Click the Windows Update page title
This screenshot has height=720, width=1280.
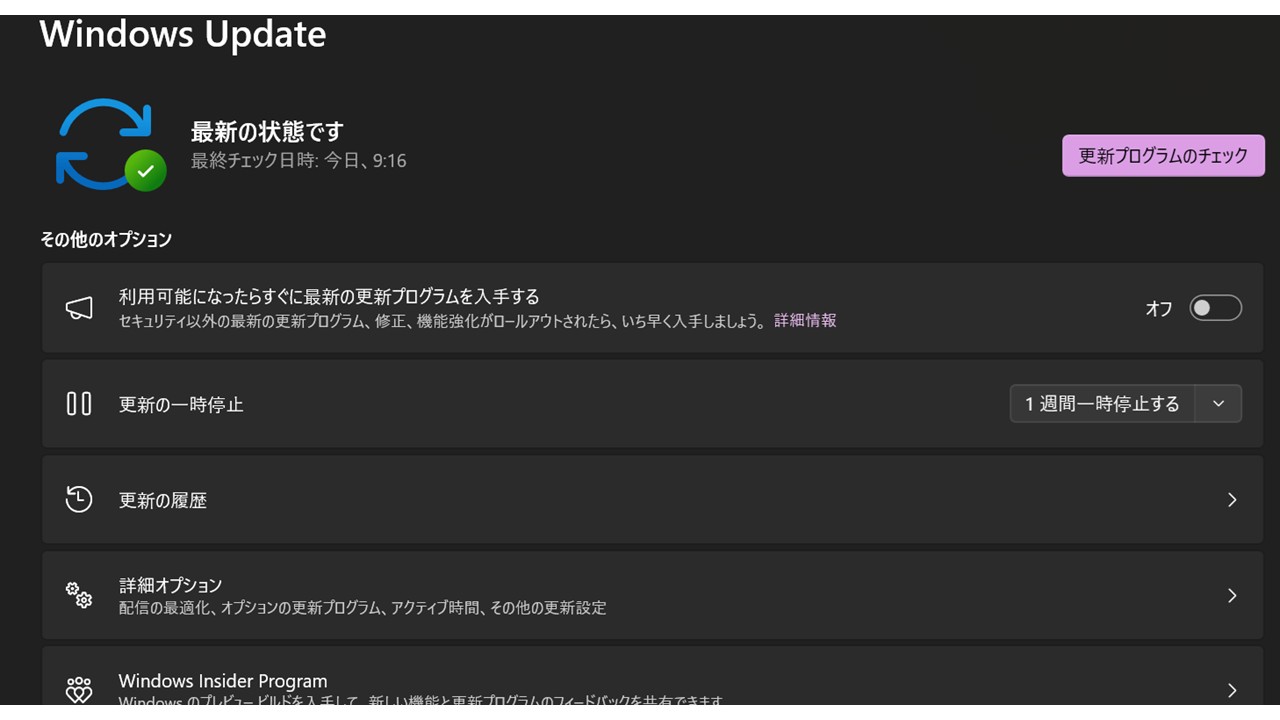click(x=182, y=33)
